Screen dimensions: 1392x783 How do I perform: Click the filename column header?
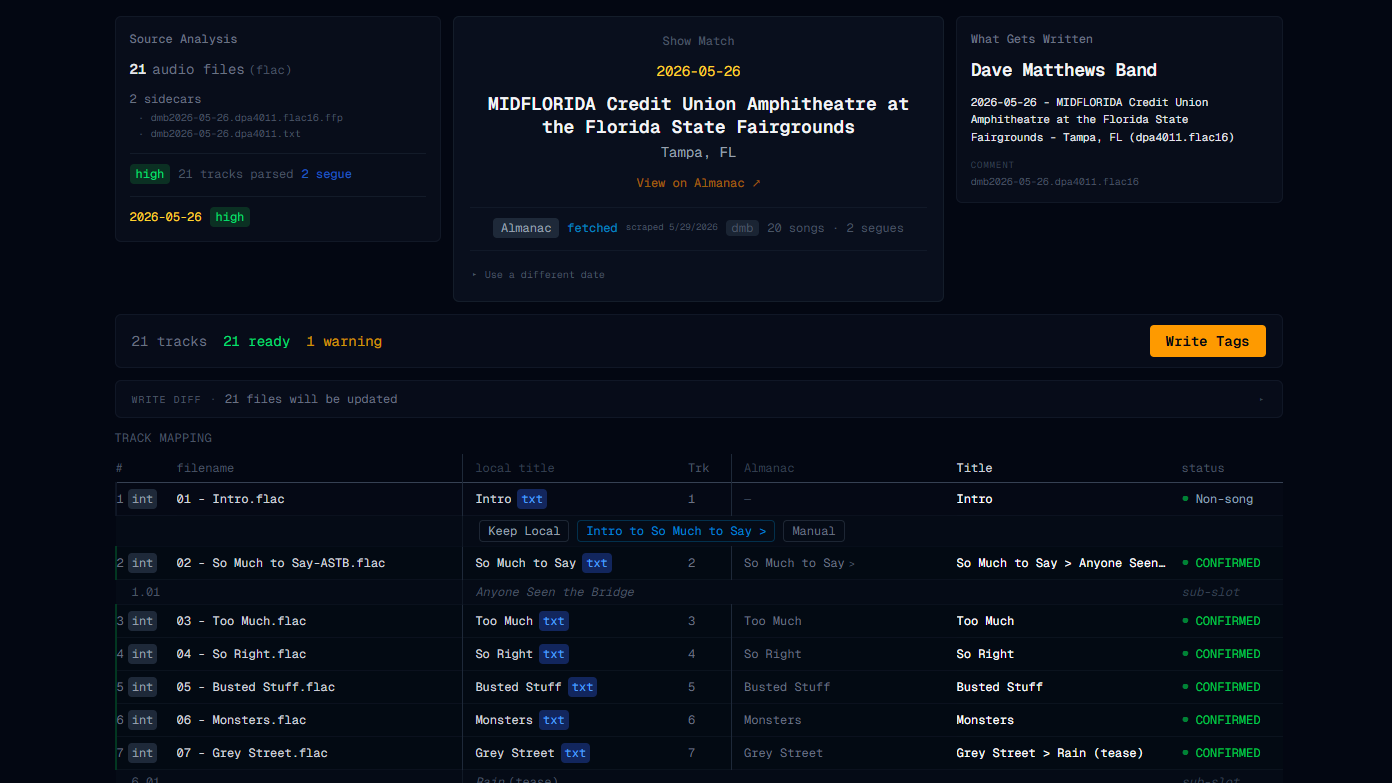[205, 468]
